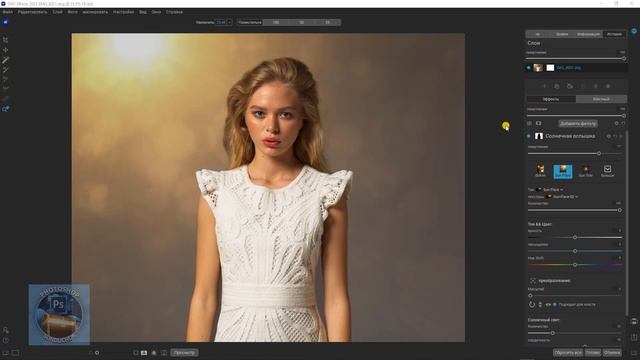The width and height of the screenshot is (640, 360).
Task: Click the Готово button
Action: tap(593, 353)
